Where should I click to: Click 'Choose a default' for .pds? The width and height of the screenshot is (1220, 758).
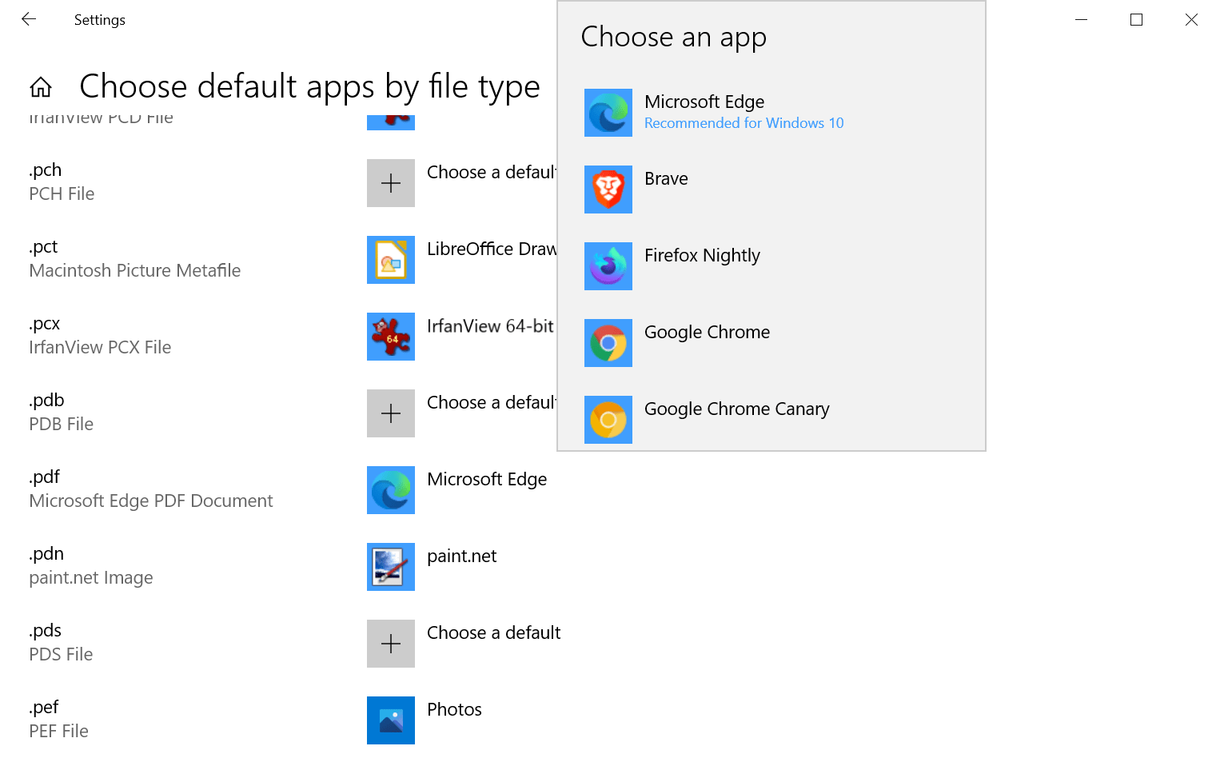point(494,632)
